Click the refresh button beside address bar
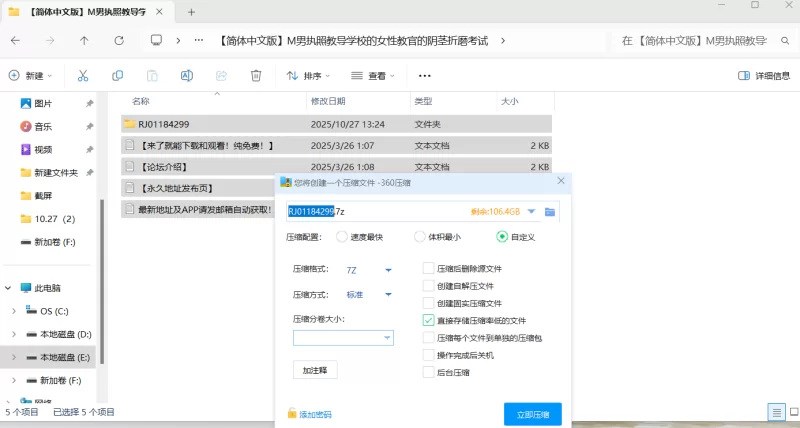800x428 pixels. pos(119,41)
